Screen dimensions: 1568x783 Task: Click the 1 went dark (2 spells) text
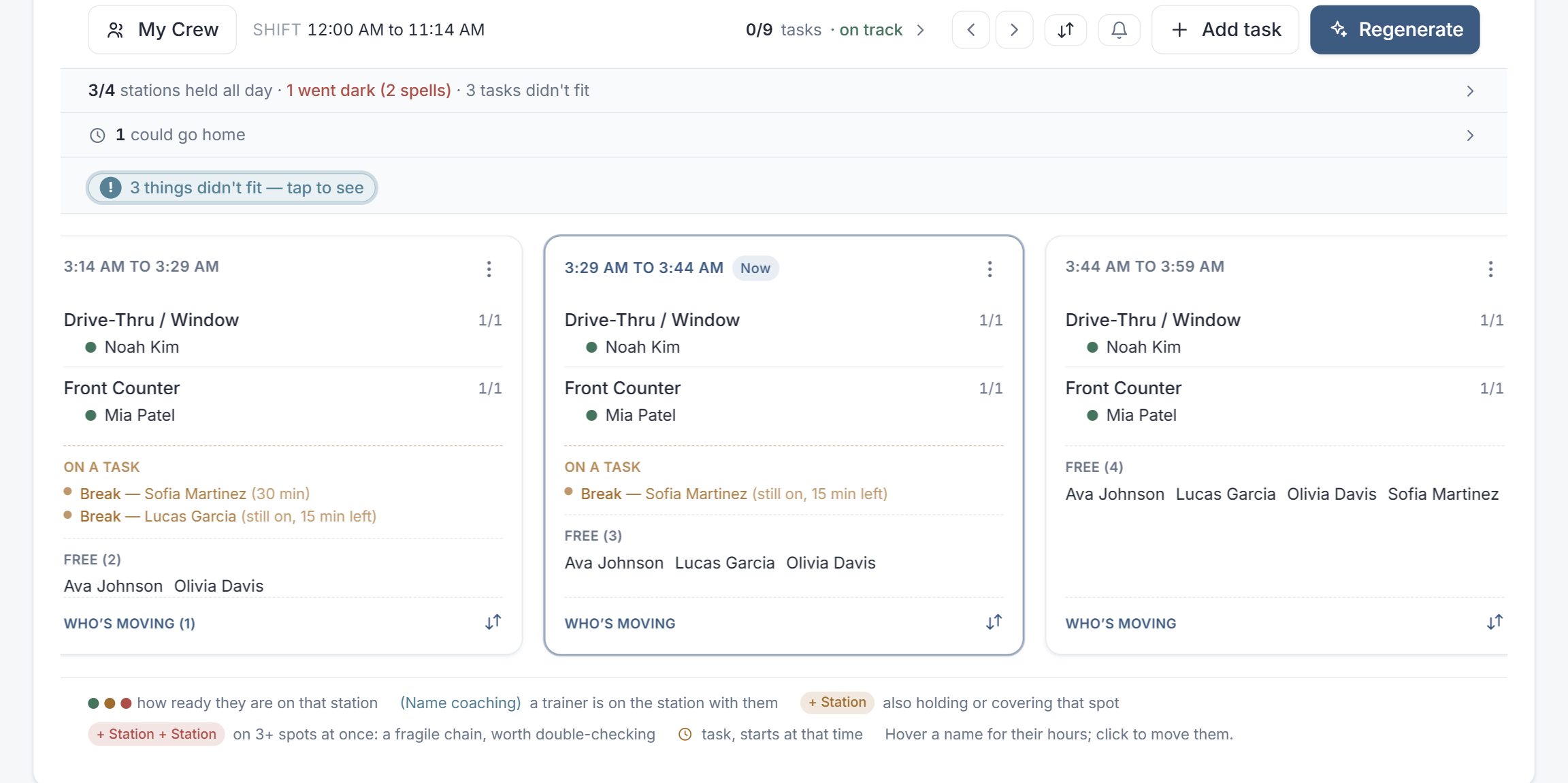[368, 91]
